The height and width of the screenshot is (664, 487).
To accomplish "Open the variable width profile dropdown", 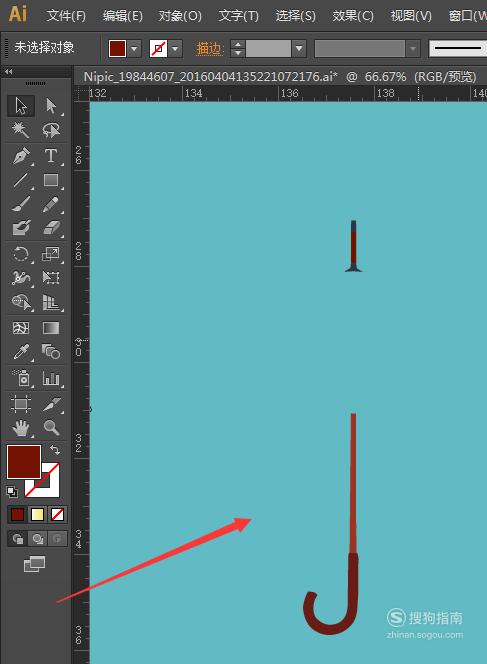I will [x=412, y=49].
